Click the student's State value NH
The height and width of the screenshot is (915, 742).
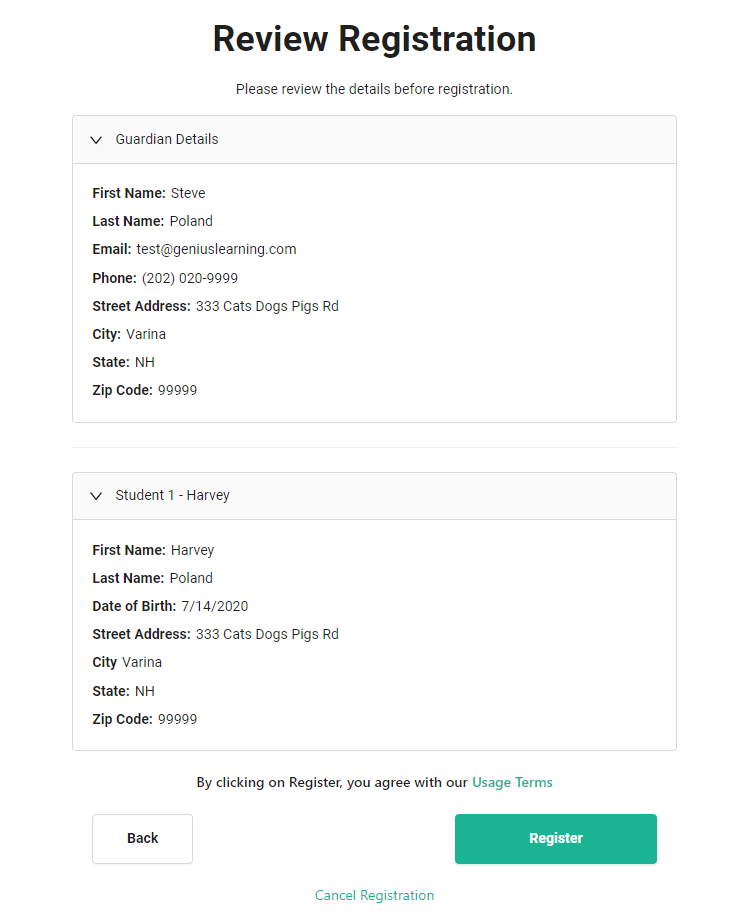coord(145,691)
